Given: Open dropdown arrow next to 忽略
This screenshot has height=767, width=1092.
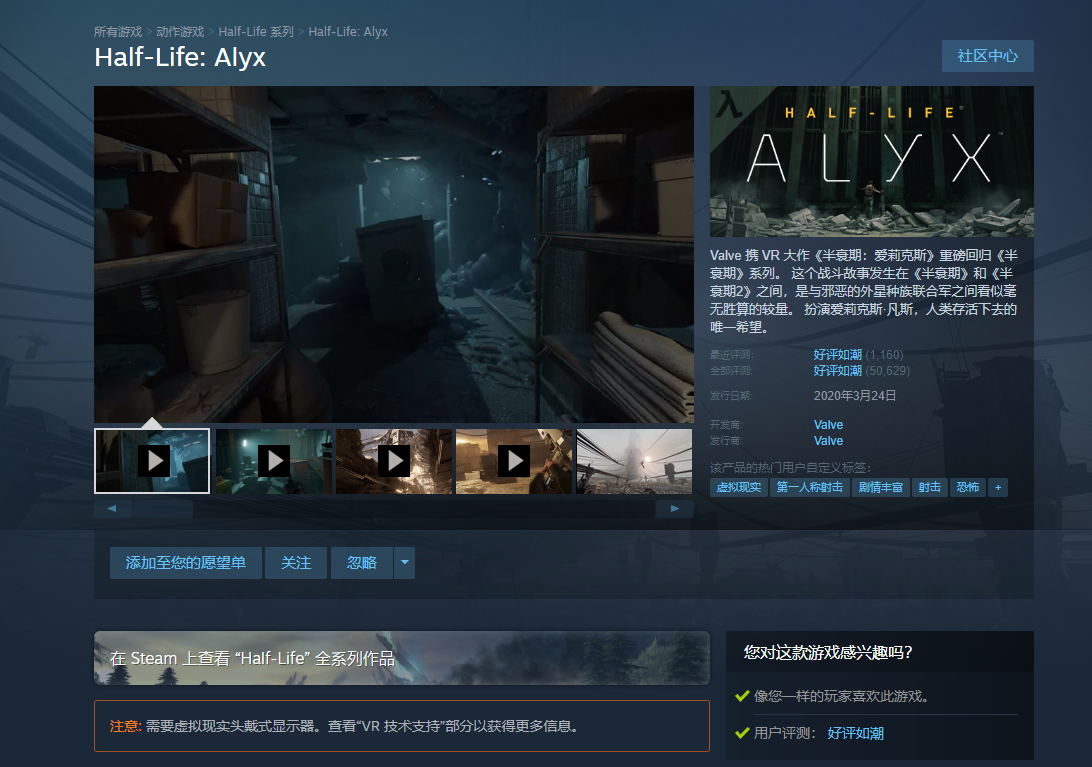Looking at the screenshot, I should [x=404, y=563].
